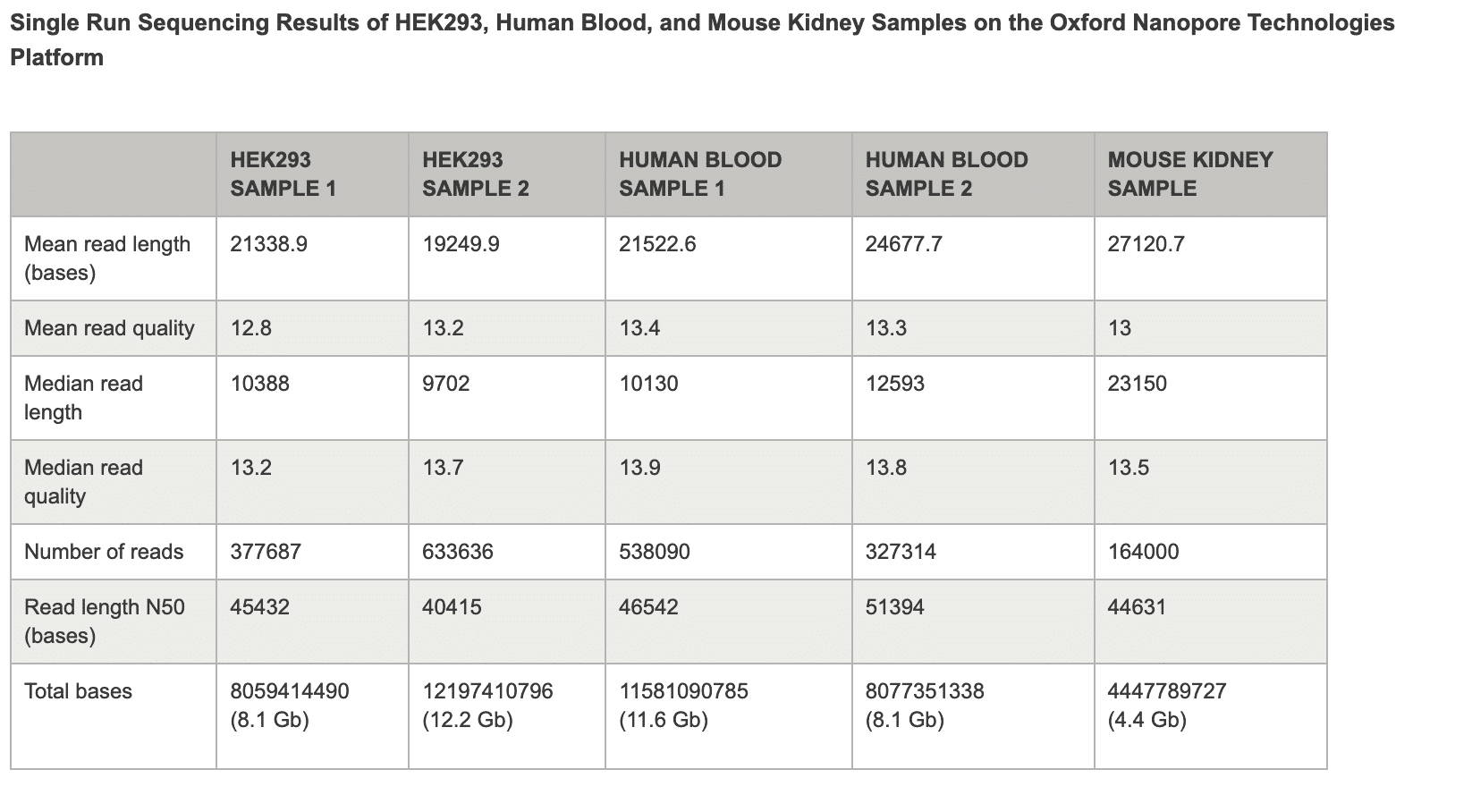Select the HEK293 Sample 1 column header

[283, 174]
